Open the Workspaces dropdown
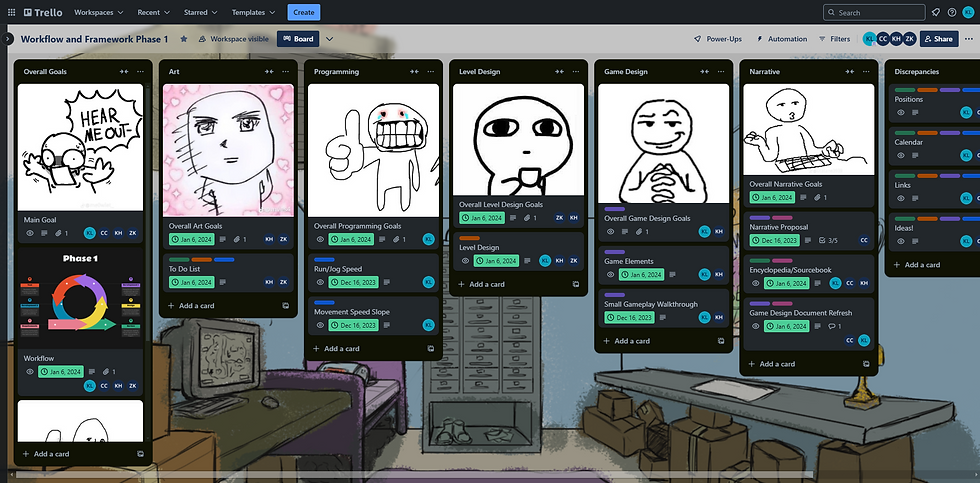This screenshot has width=980, height=483. [99, 12]
